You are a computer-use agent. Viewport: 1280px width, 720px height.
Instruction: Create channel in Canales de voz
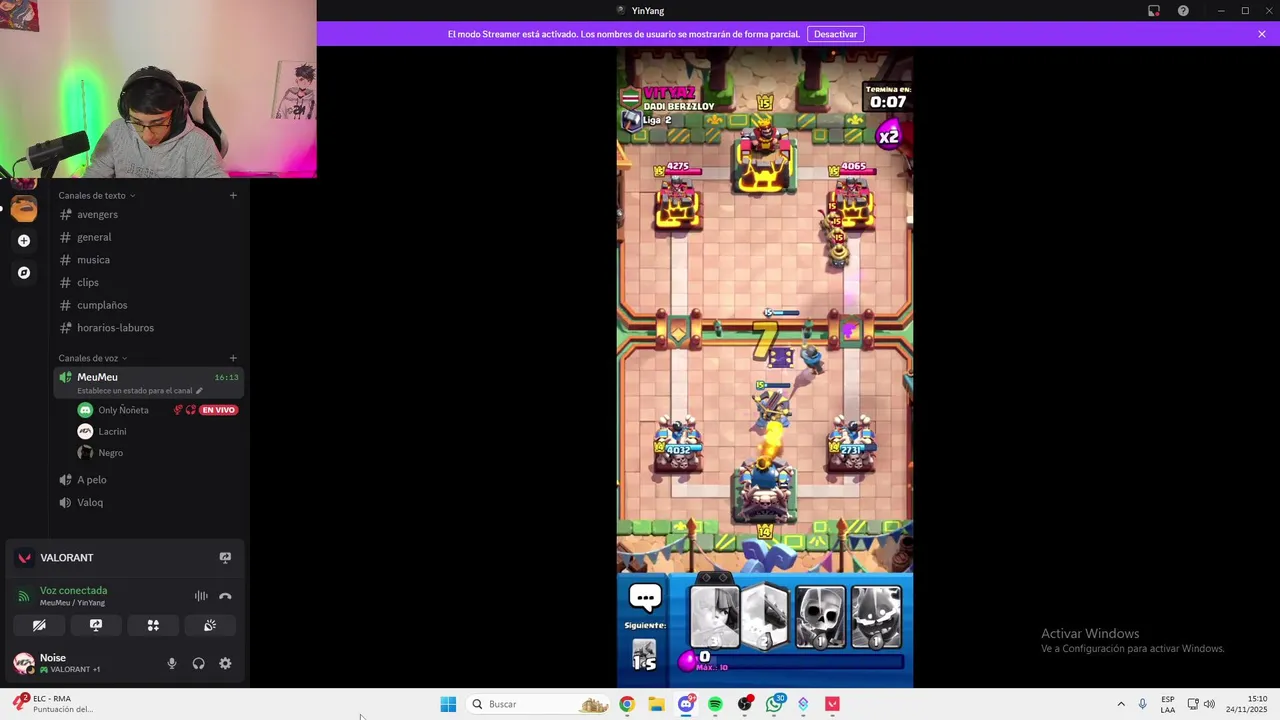pyautogui.click(x=233, y=358)
